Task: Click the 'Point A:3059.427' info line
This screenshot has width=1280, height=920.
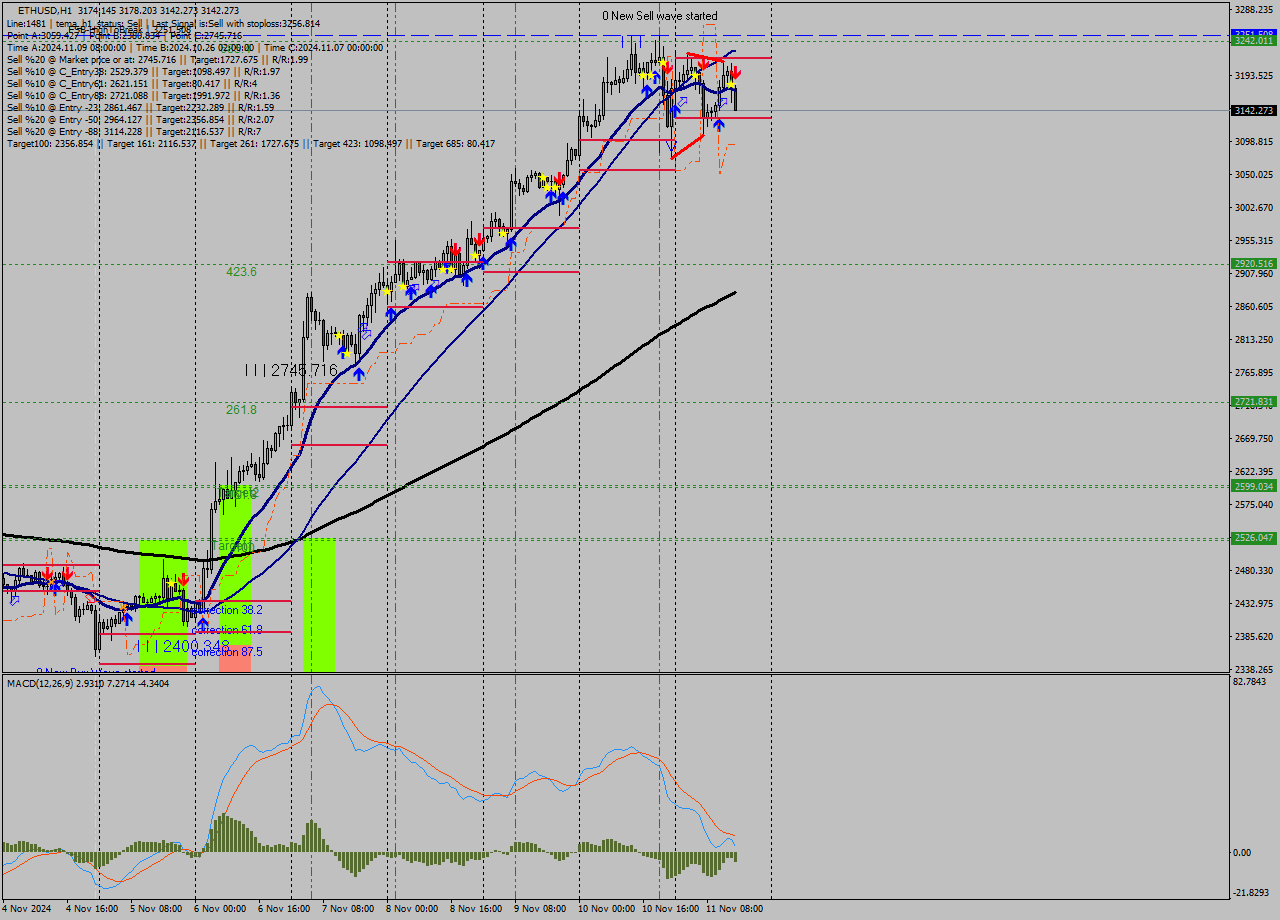Action: (x=124, y=35)
